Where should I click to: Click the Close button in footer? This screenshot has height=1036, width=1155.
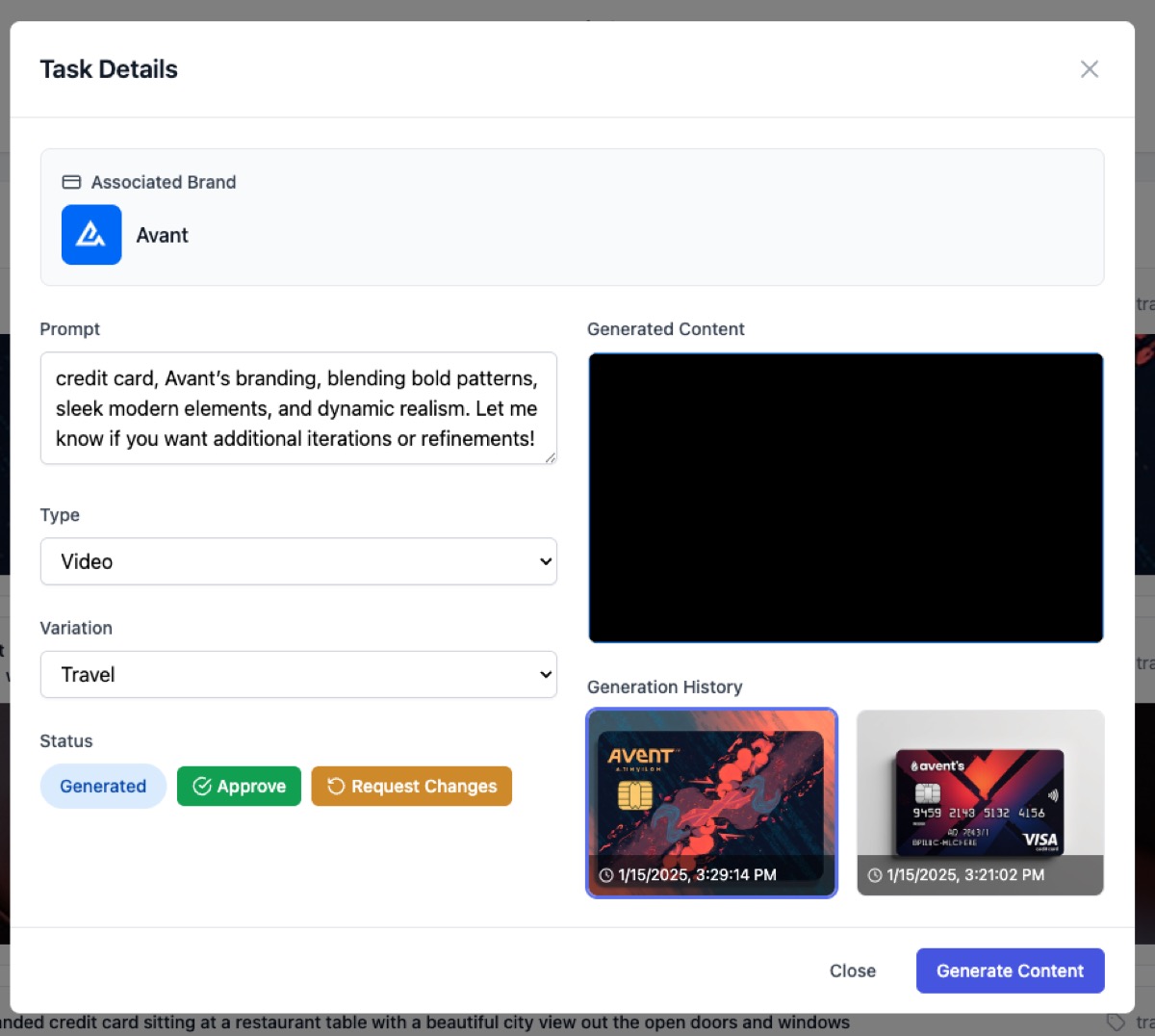853,971
